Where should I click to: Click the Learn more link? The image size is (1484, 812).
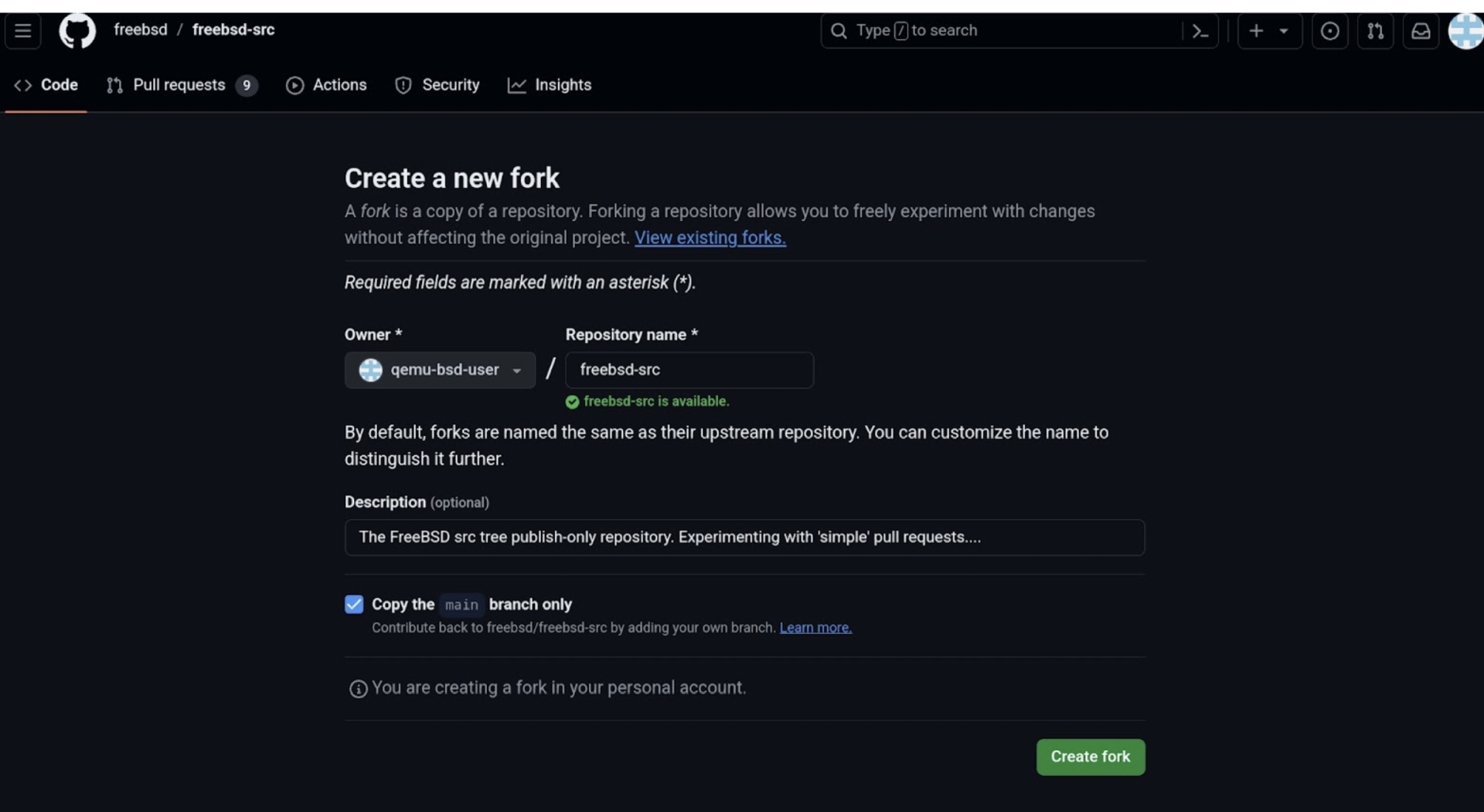tap(815, 627)
